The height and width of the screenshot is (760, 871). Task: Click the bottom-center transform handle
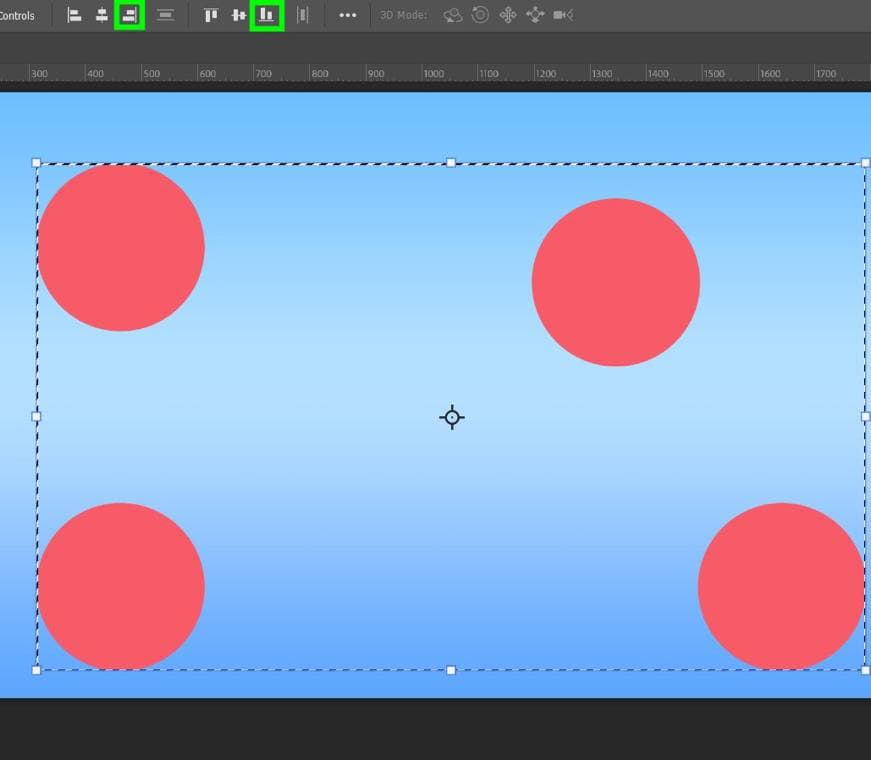coord(451,670)
